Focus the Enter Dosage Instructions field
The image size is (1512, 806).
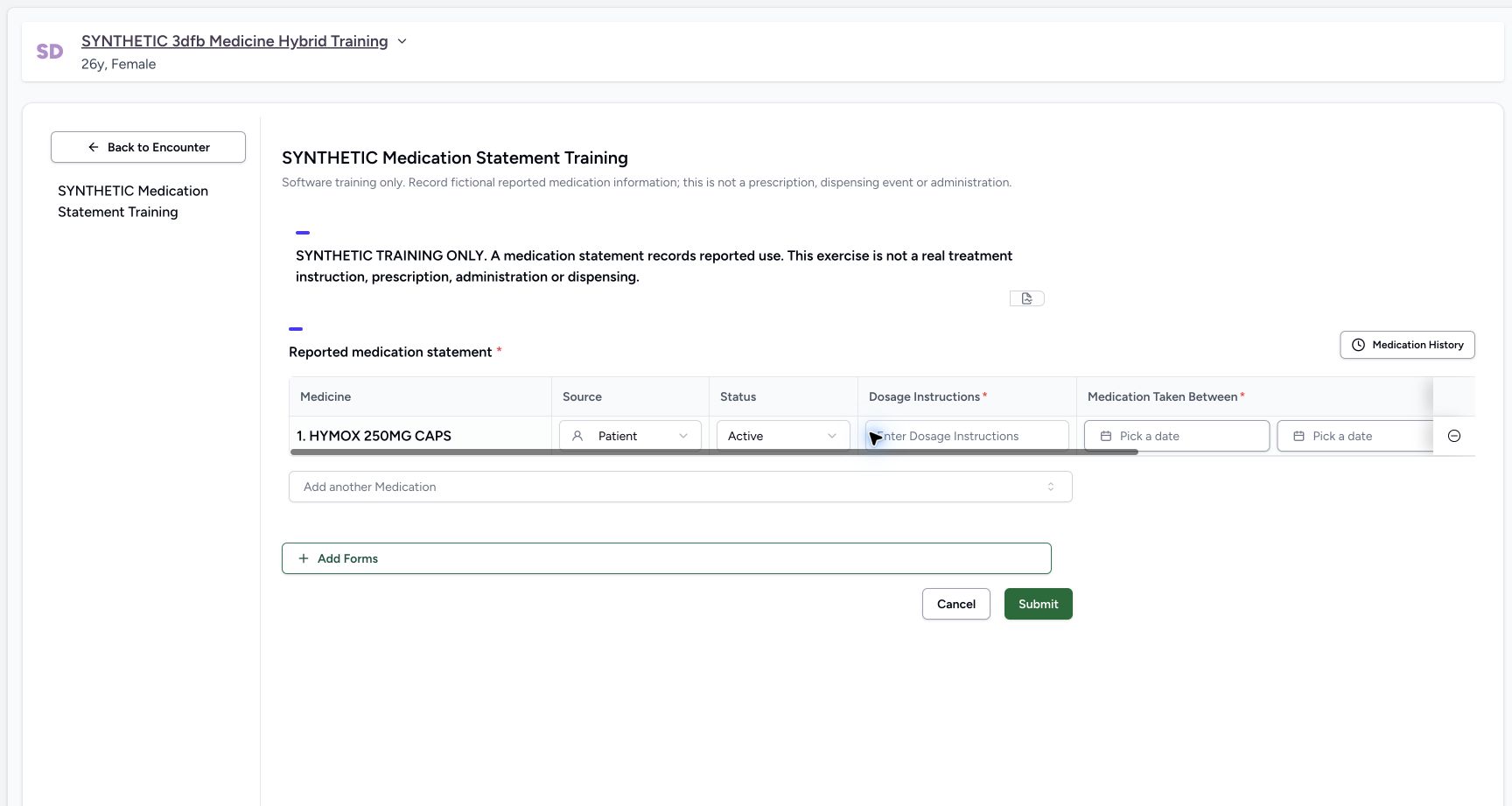[x=967, y=436]
